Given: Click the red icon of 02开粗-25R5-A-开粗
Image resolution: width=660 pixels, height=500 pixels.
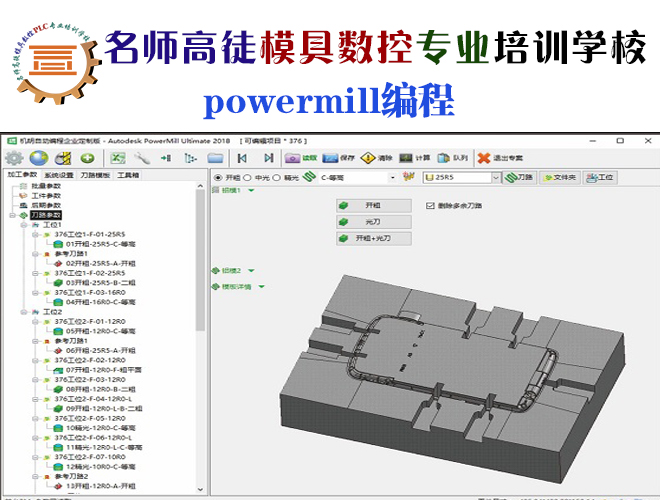Looking at the screenshot, I should pyautogui.click(x=58, y=263).
